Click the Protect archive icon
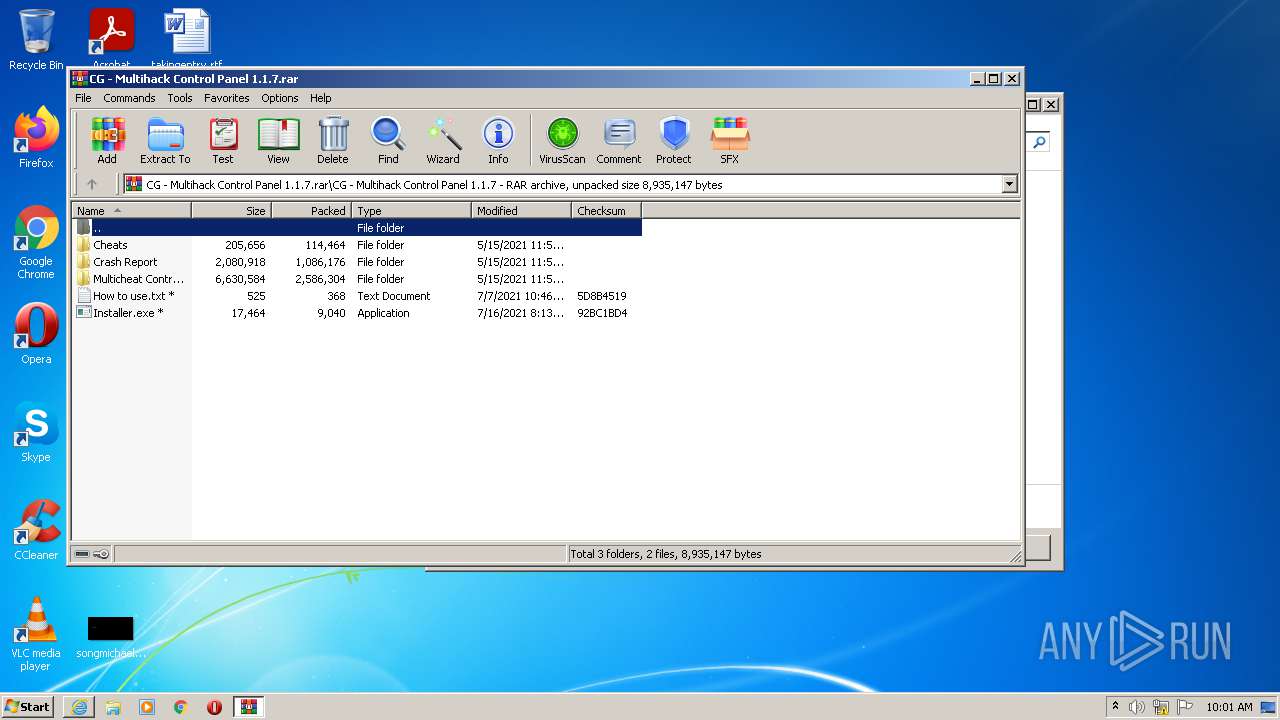 pyautogui.click(x=674, y=141)
